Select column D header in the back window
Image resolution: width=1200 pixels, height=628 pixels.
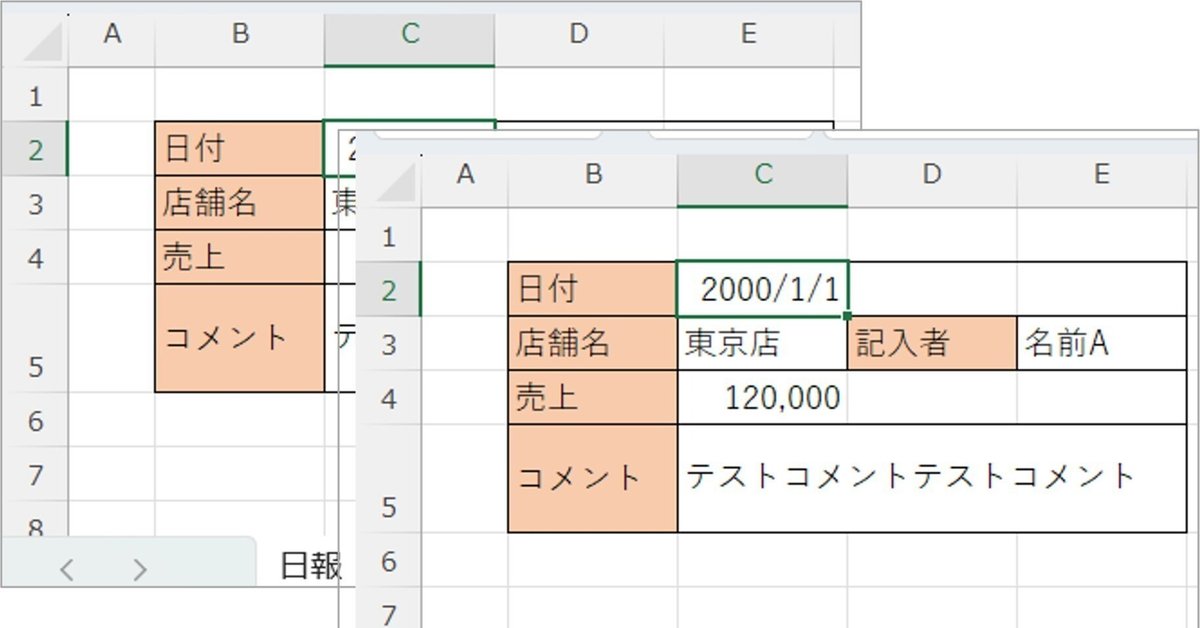point(577,33)
